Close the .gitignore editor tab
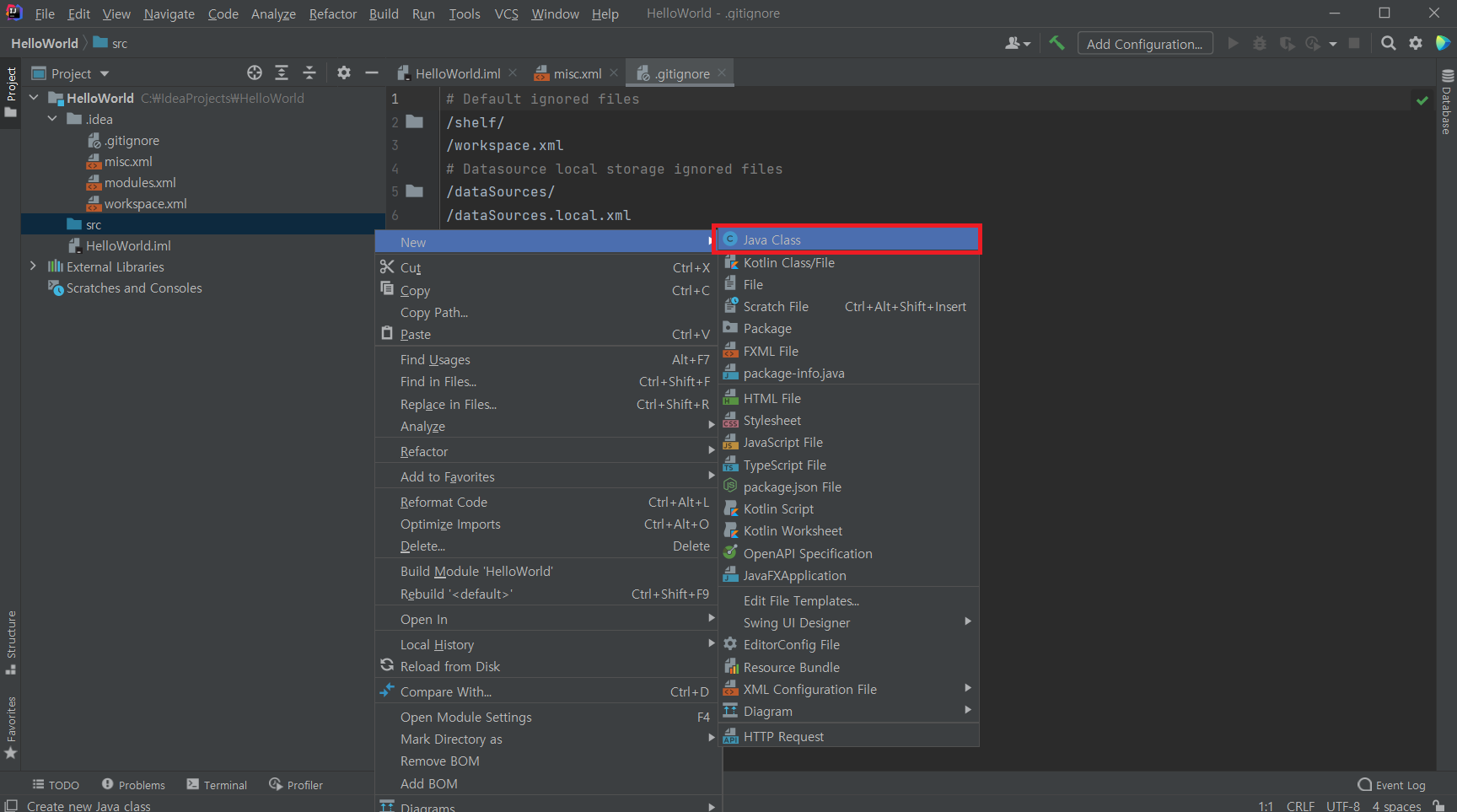Image resolution: width=1457 pixels, height=812 pixels. (722, 73)
